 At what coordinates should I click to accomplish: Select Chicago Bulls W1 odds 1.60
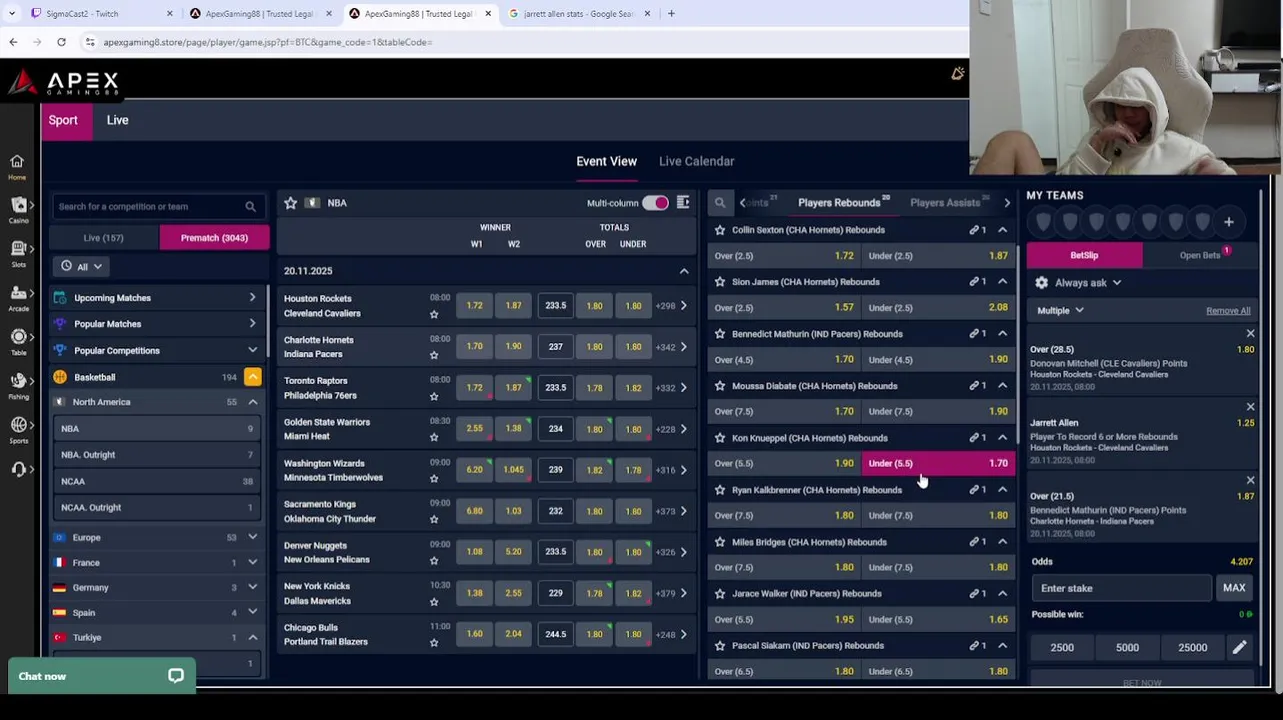pyautogui.click(x=475, y=634)
